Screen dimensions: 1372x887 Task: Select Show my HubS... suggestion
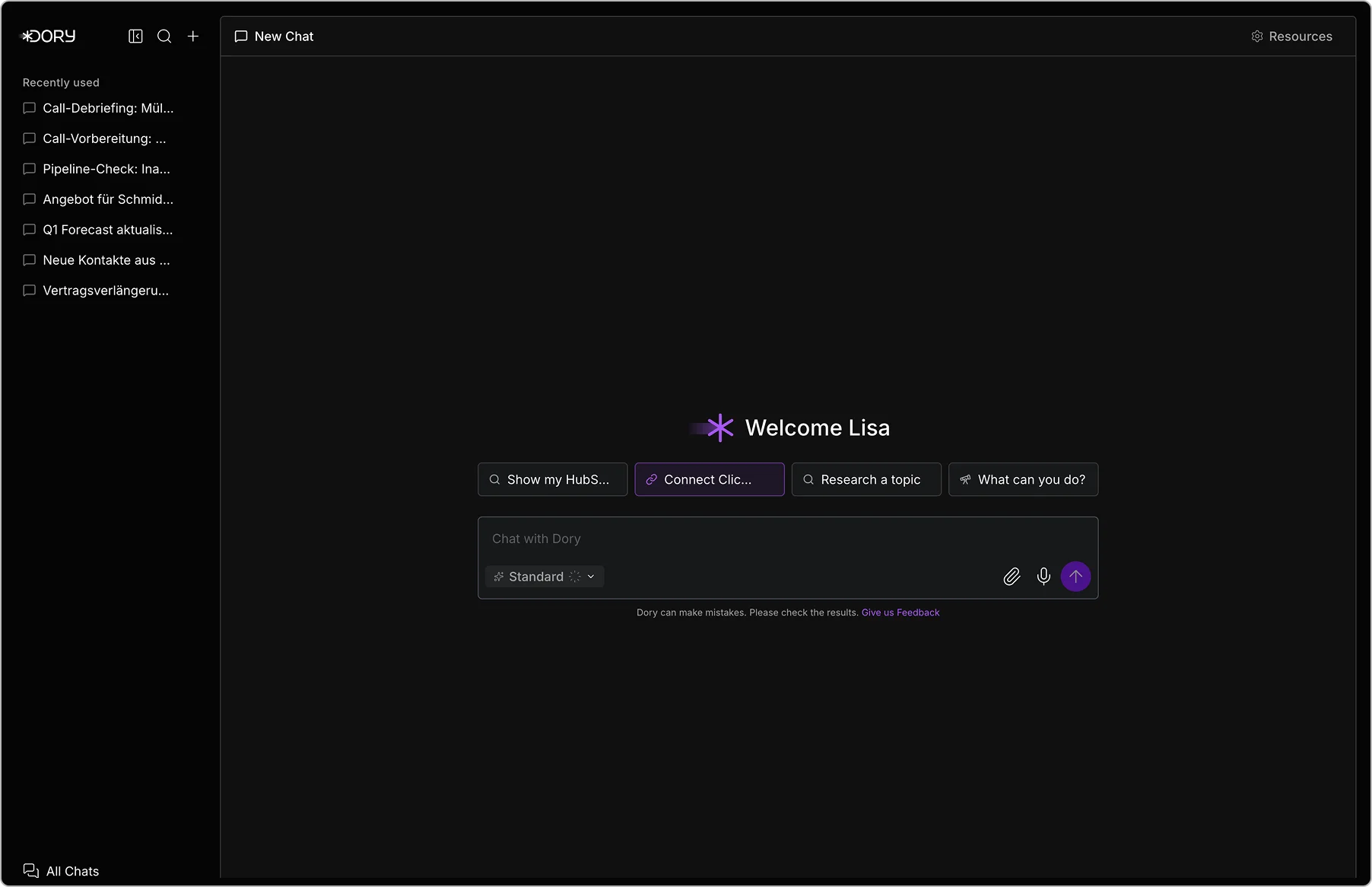(552, 479)
